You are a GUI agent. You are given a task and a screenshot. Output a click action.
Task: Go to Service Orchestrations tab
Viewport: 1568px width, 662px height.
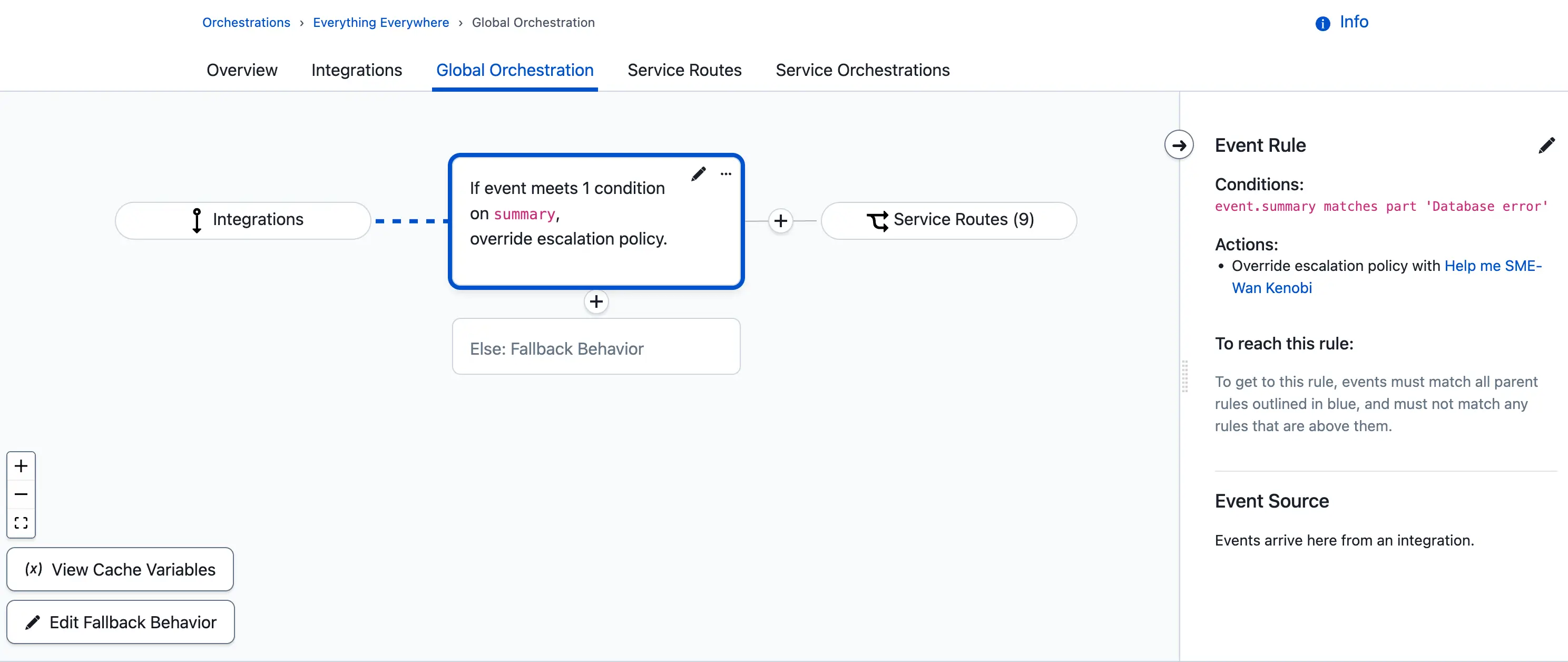862,70
